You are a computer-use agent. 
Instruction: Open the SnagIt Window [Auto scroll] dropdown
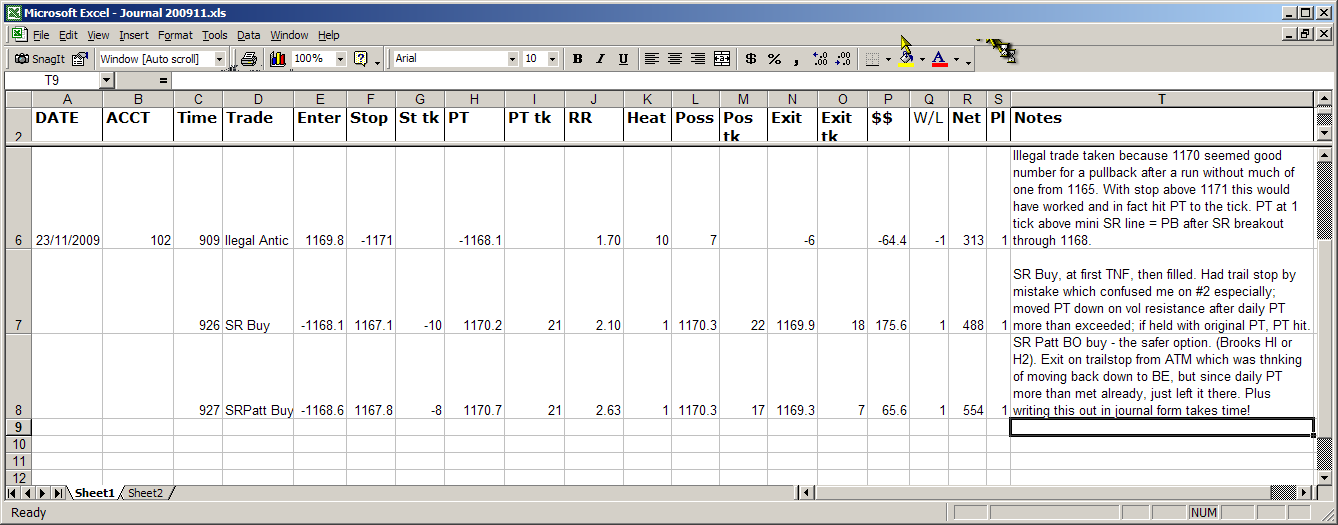click(220, 59)
